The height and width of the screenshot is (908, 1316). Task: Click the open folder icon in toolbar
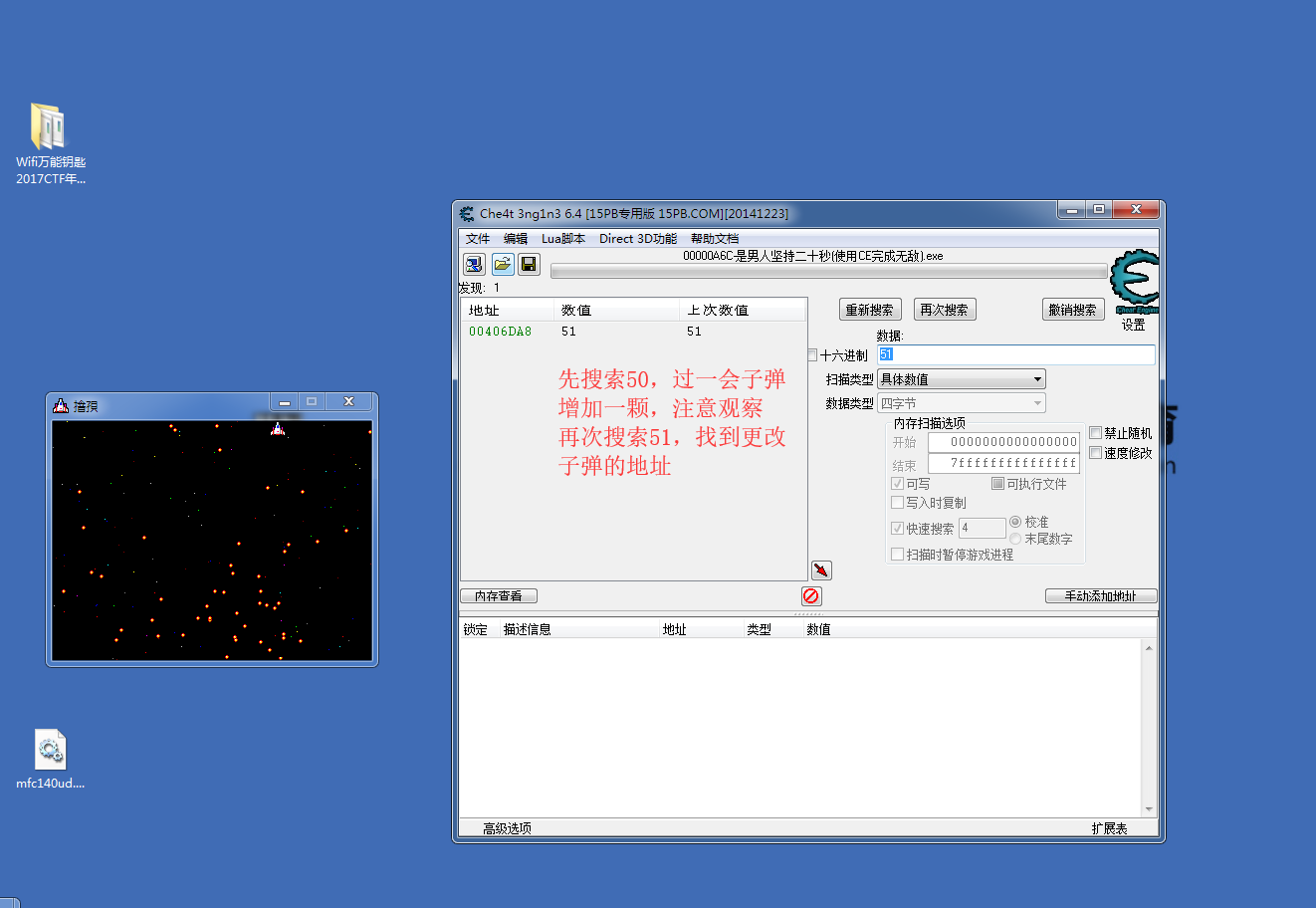pos(503,264)
